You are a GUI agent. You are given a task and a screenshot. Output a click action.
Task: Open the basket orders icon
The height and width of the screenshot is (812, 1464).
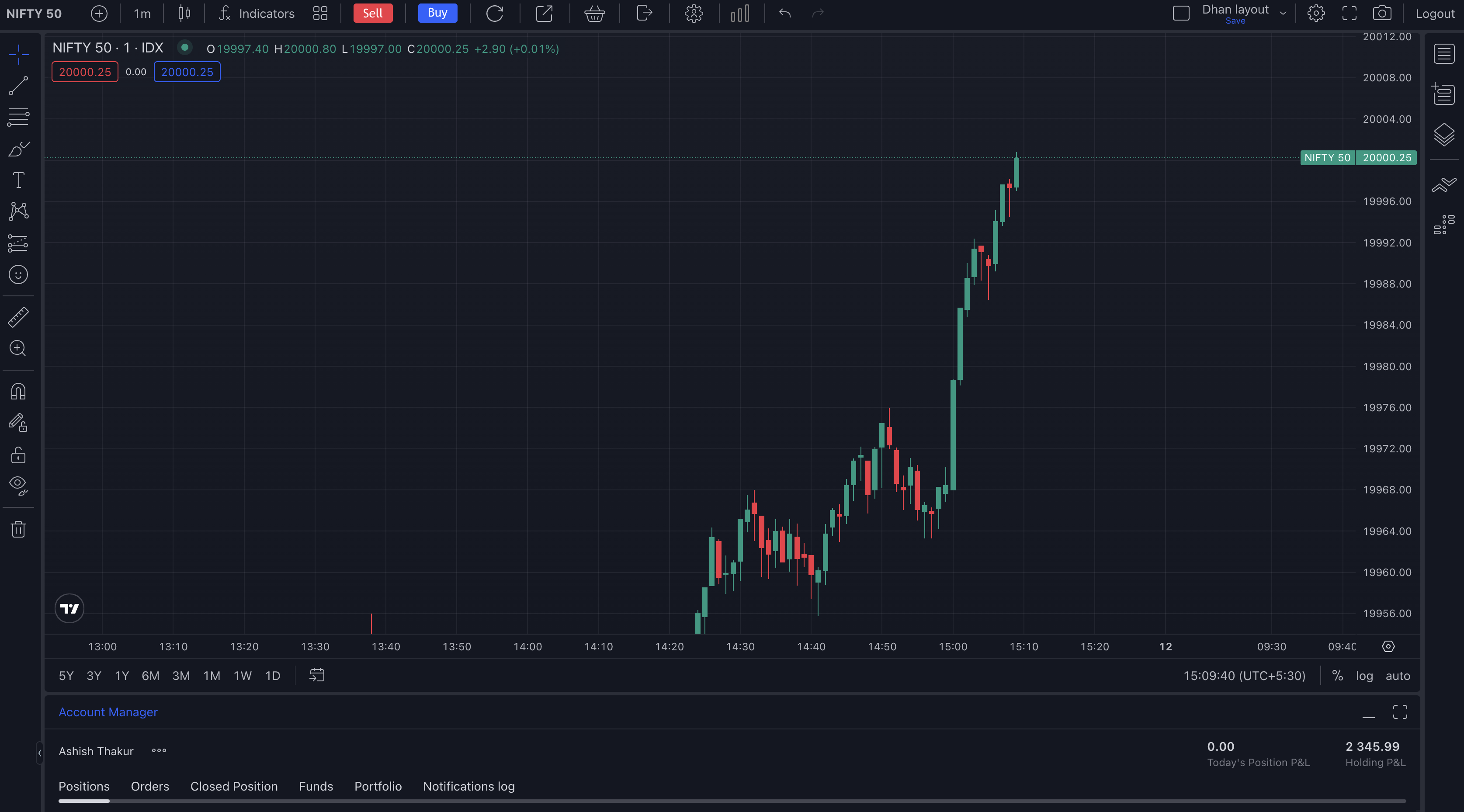click(x=594, y=14)
